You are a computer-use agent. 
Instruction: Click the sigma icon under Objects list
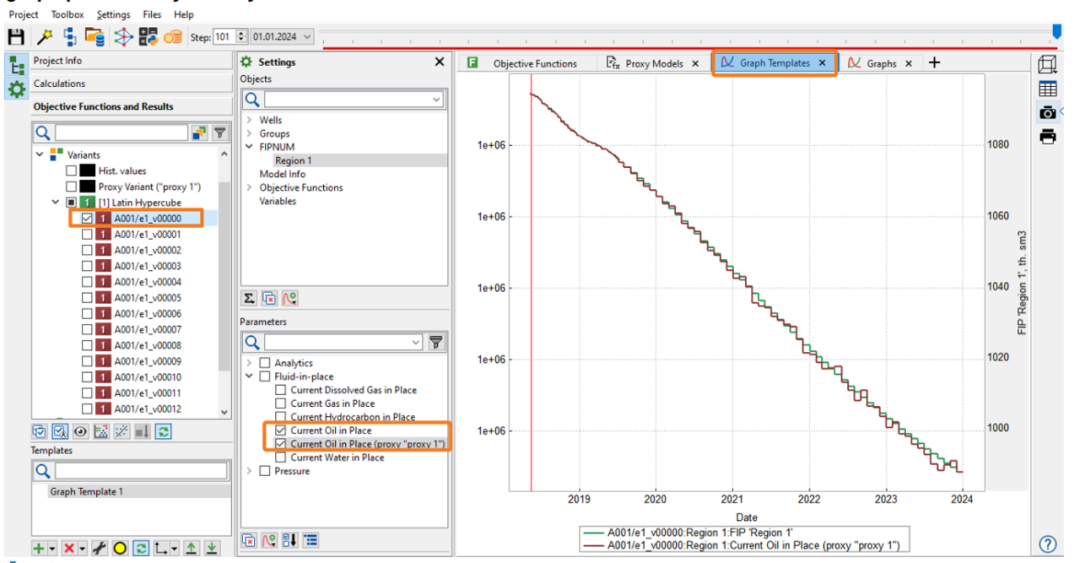249,298
